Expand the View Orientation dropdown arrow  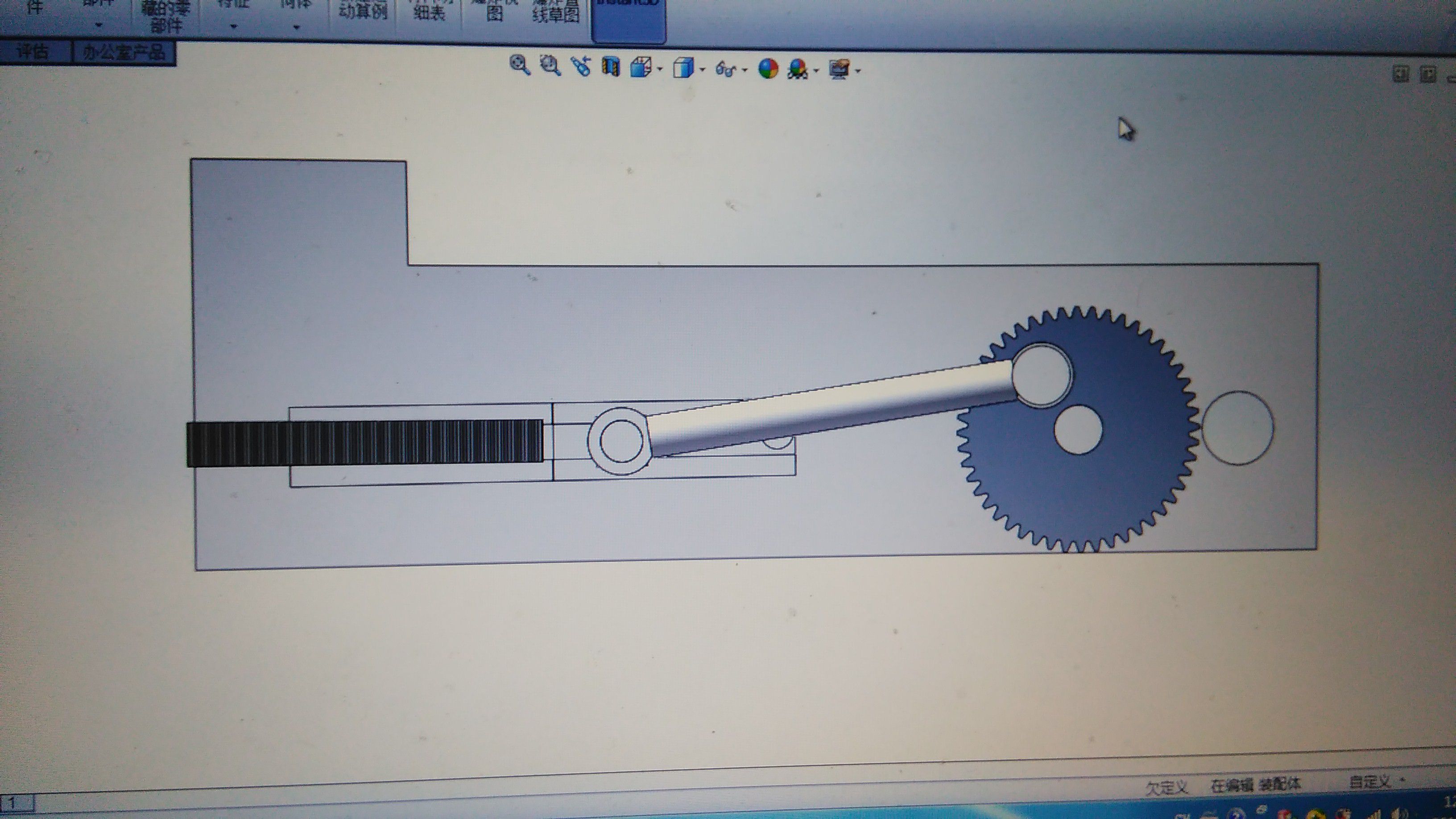pos(660,70)
